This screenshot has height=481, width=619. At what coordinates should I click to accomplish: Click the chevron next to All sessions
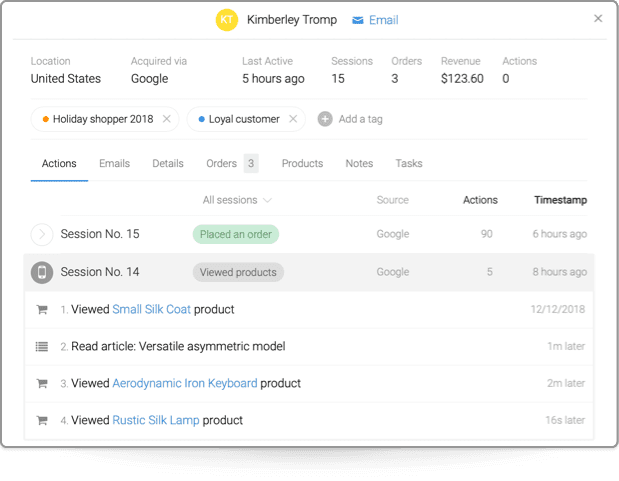(x=267, y=200)
